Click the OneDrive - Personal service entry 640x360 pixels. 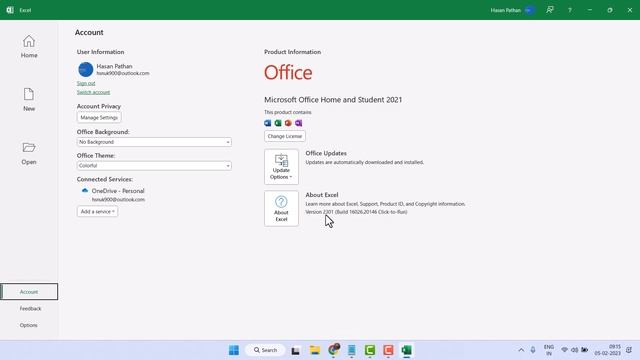[118, 191]
